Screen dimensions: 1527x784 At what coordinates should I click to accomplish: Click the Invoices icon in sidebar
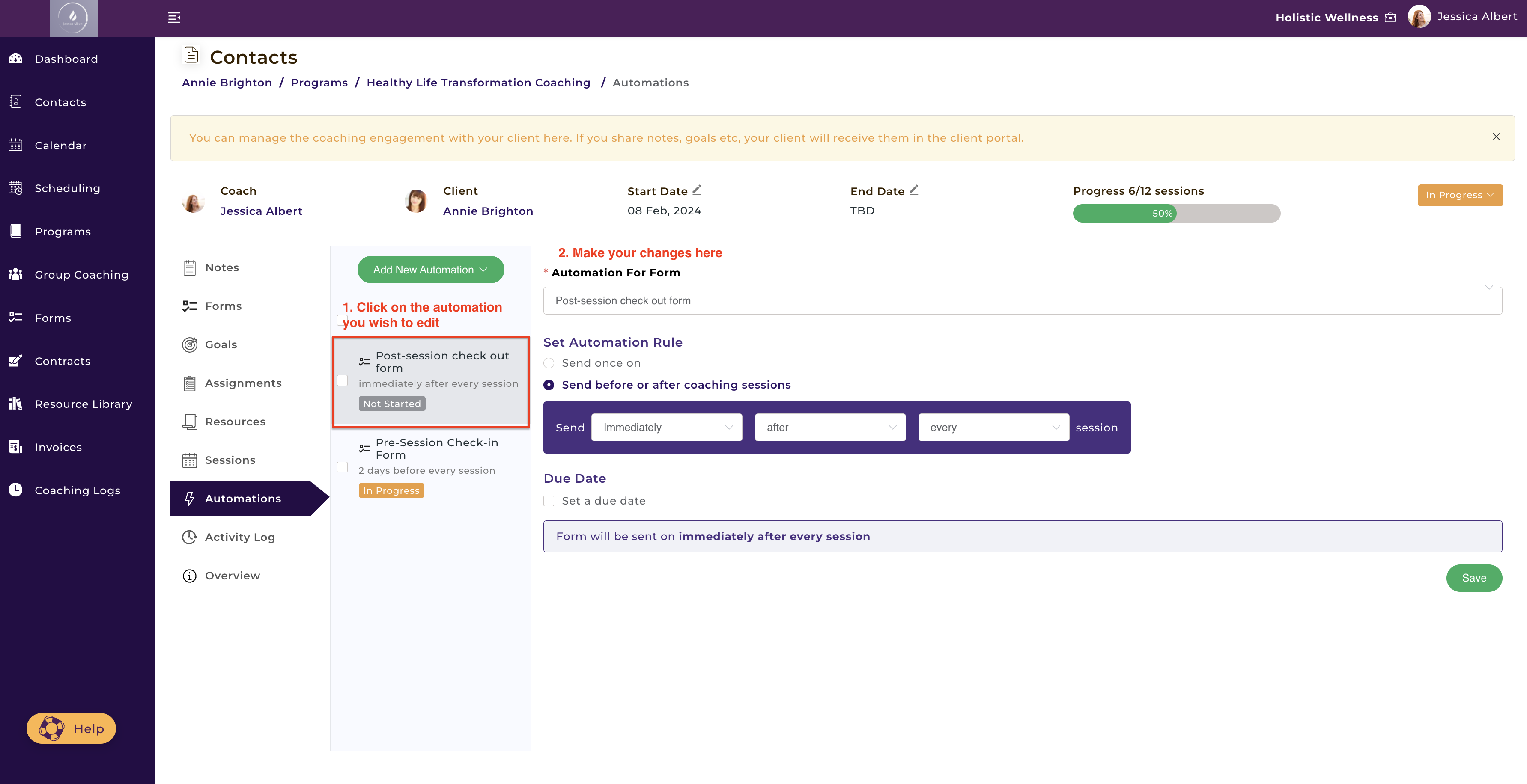pos(15,447)
